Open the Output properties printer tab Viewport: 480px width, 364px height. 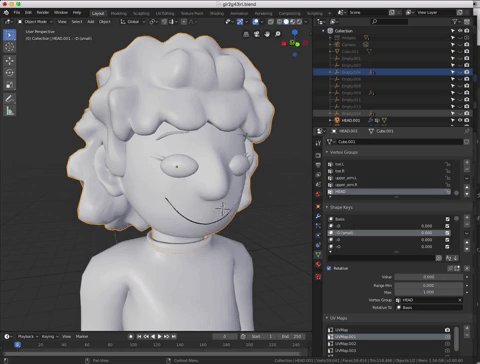[x=318, y=165]
